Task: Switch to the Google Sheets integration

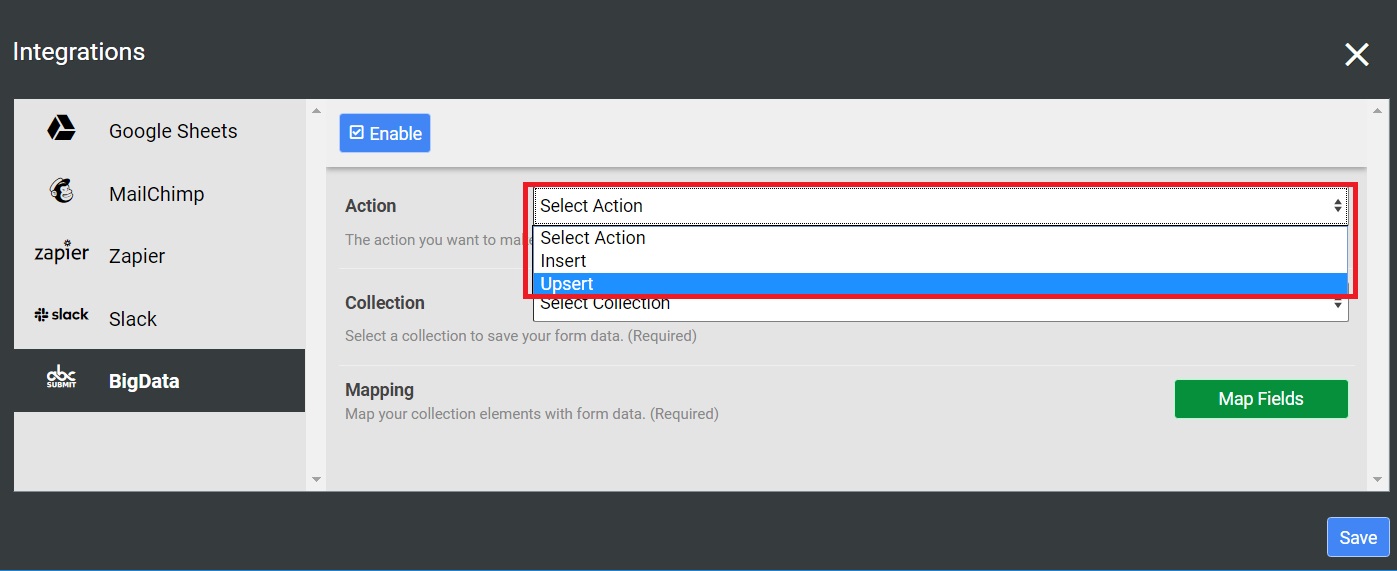Action: (x=173, y=131)
